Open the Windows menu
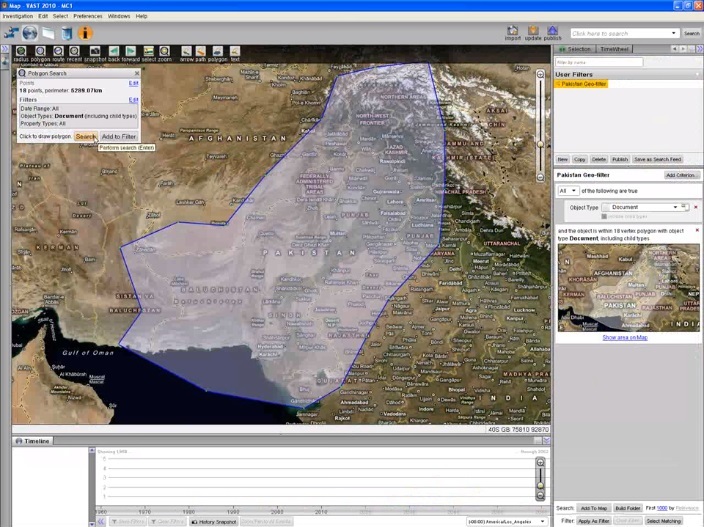The height and width of the screenshot is (527, 704). click(x=119, y=16)
